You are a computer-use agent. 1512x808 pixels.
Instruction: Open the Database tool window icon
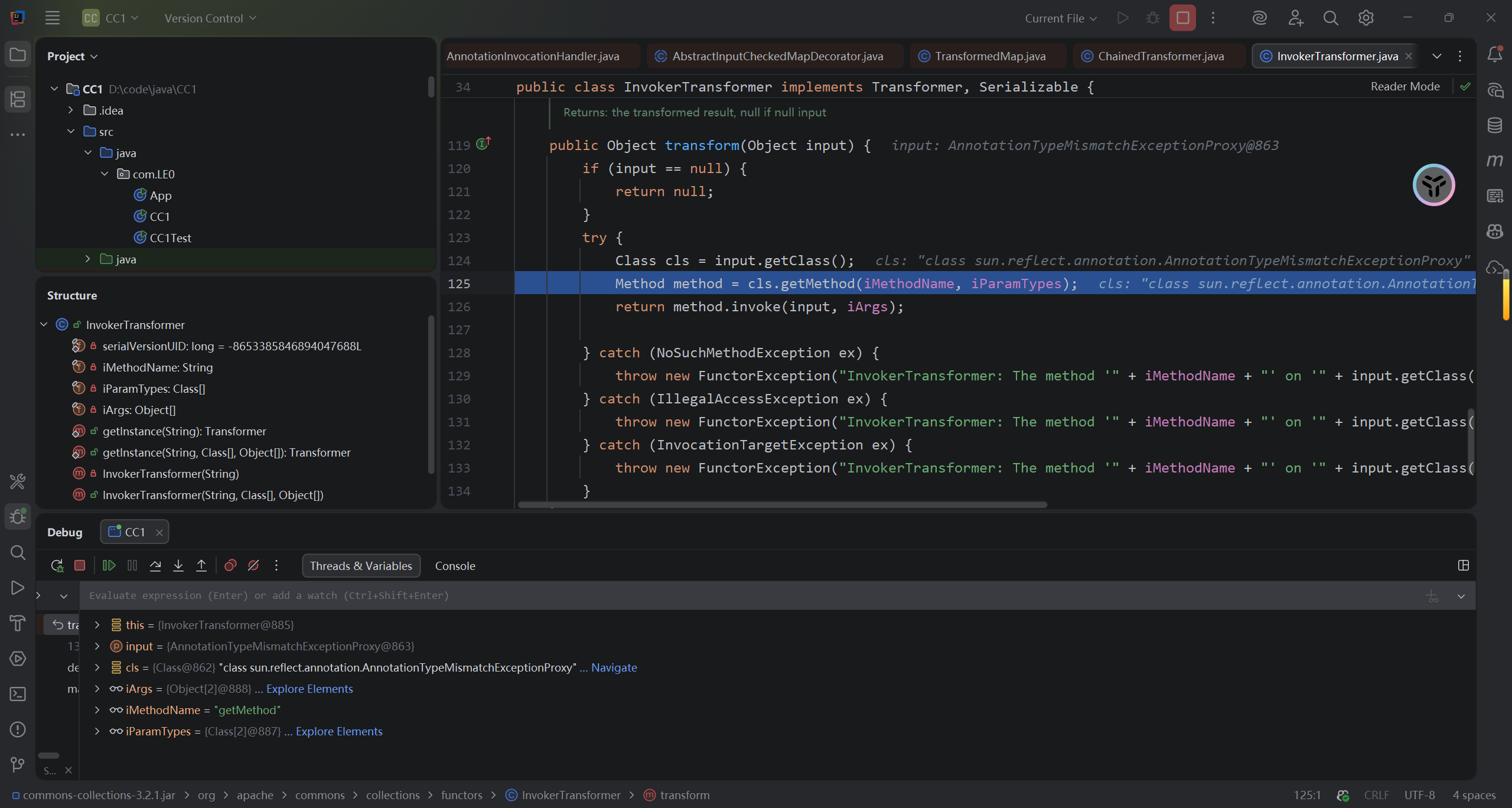(1495, 125)
